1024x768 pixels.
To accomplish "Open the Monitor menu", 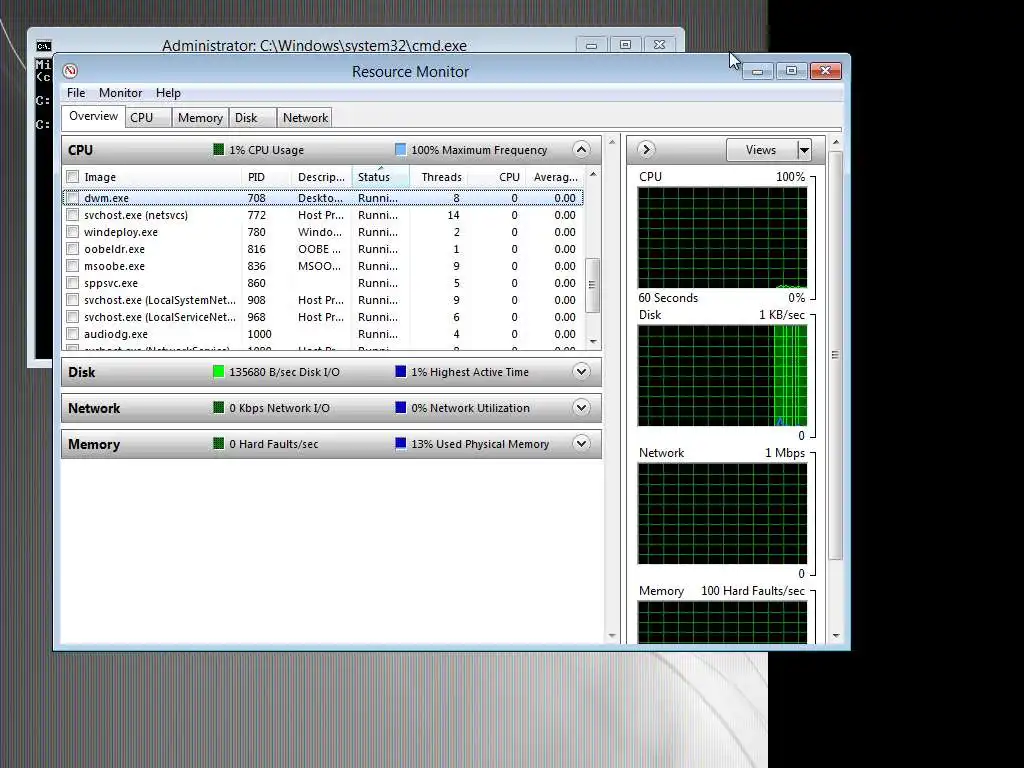I will pyautogui.click(x=120, y=93).
